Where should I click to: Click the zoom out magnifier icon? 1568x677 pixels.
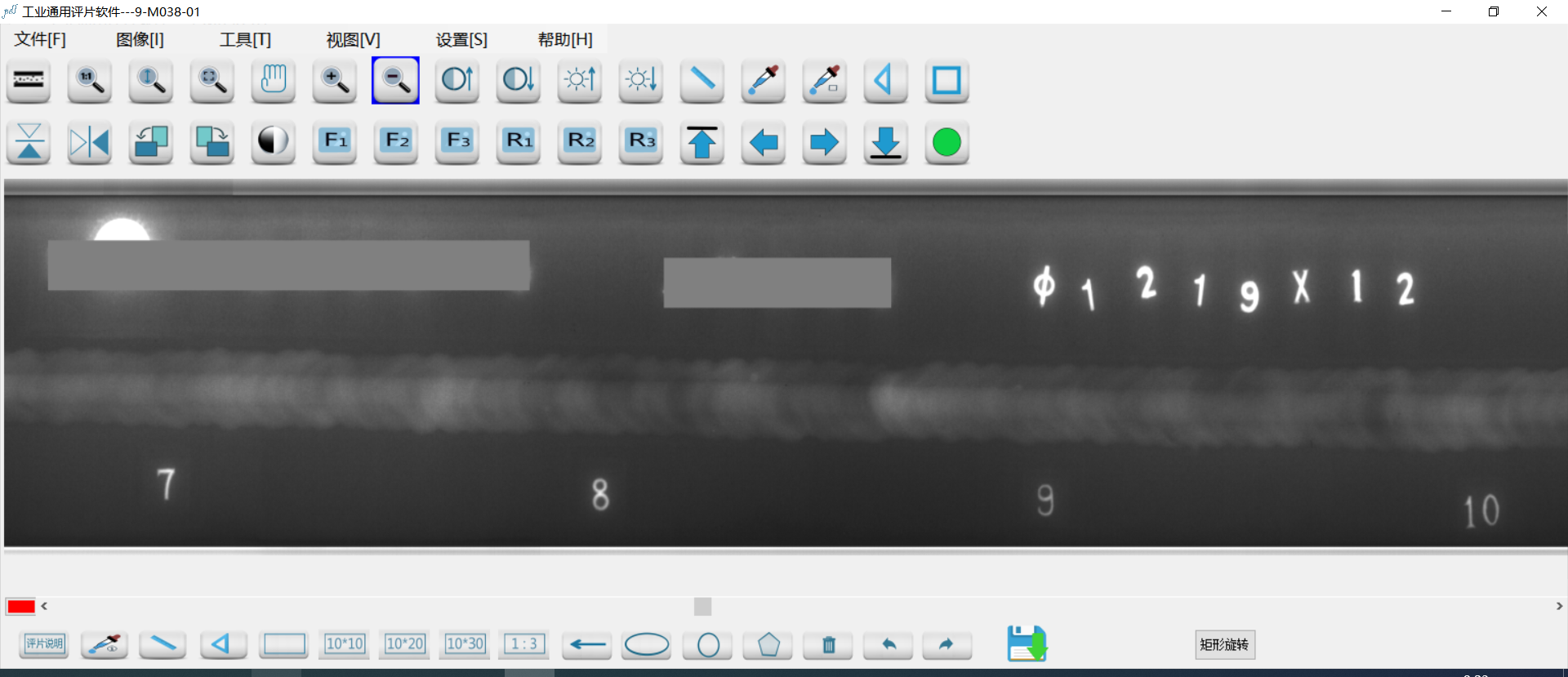click(x=395, y=80)
